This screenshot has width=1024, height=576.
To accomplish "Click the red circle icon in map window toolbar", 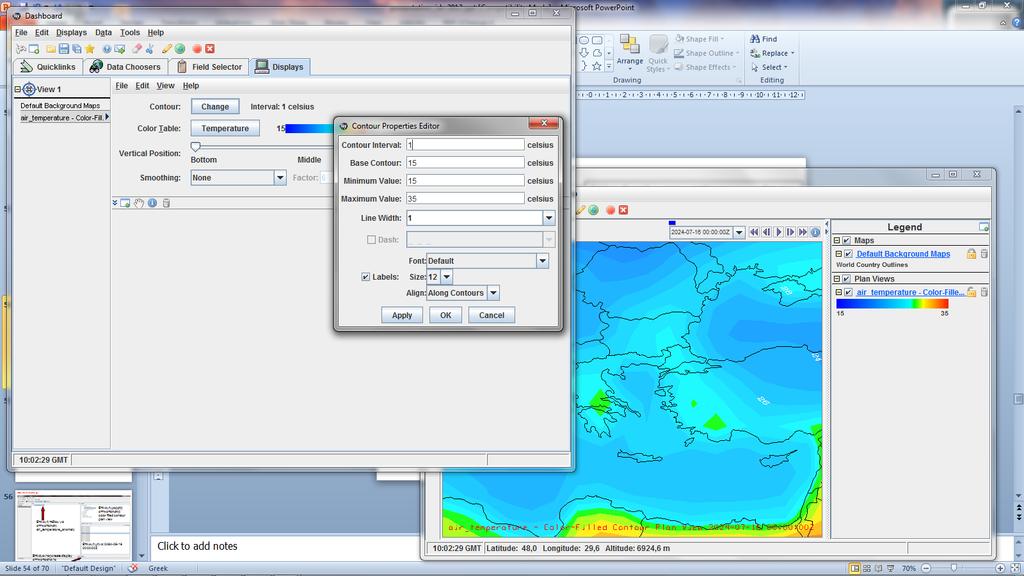I will (x=610, y=210).
